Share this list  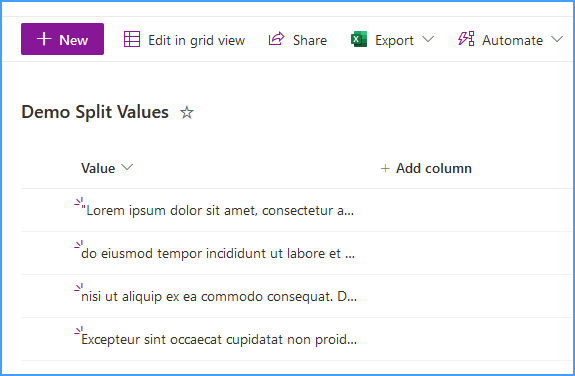[297, 40]
